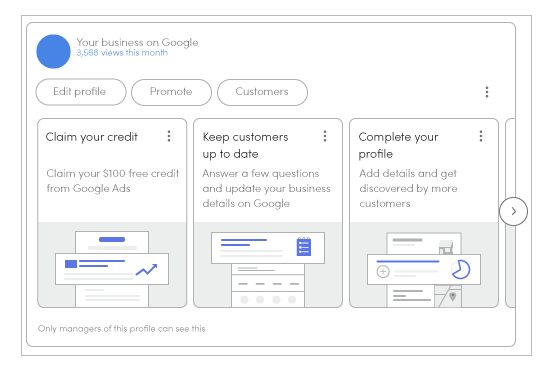Click 'Add details and get discovered' description
The height and width of the screenshot is (371, 553).
point(408,188)
